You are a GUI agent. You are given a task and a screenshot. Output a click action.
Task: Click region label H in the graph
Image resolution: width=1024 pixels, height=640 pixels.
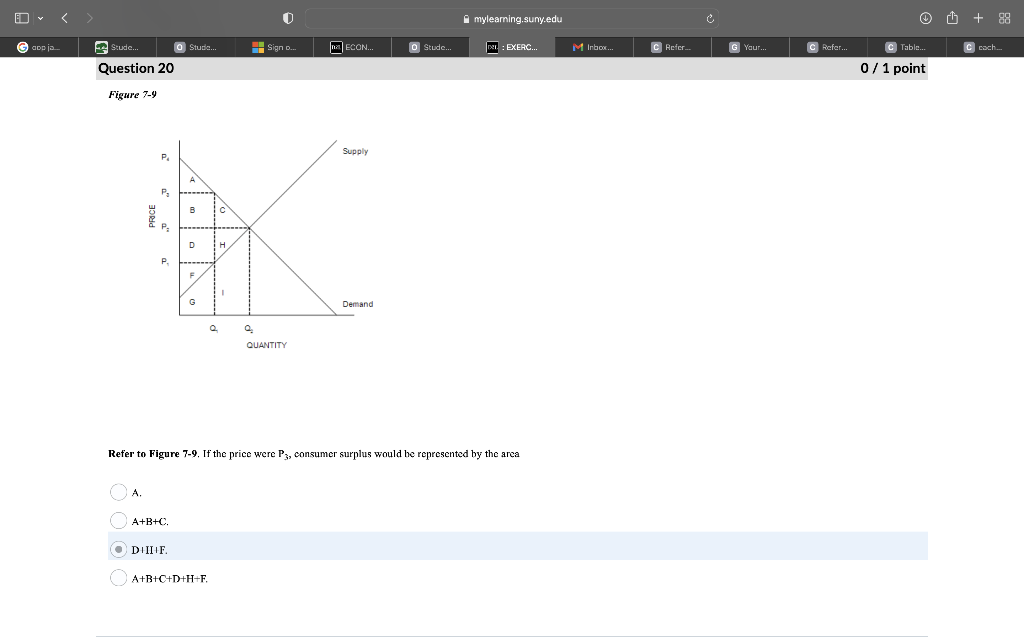(222, 245)
